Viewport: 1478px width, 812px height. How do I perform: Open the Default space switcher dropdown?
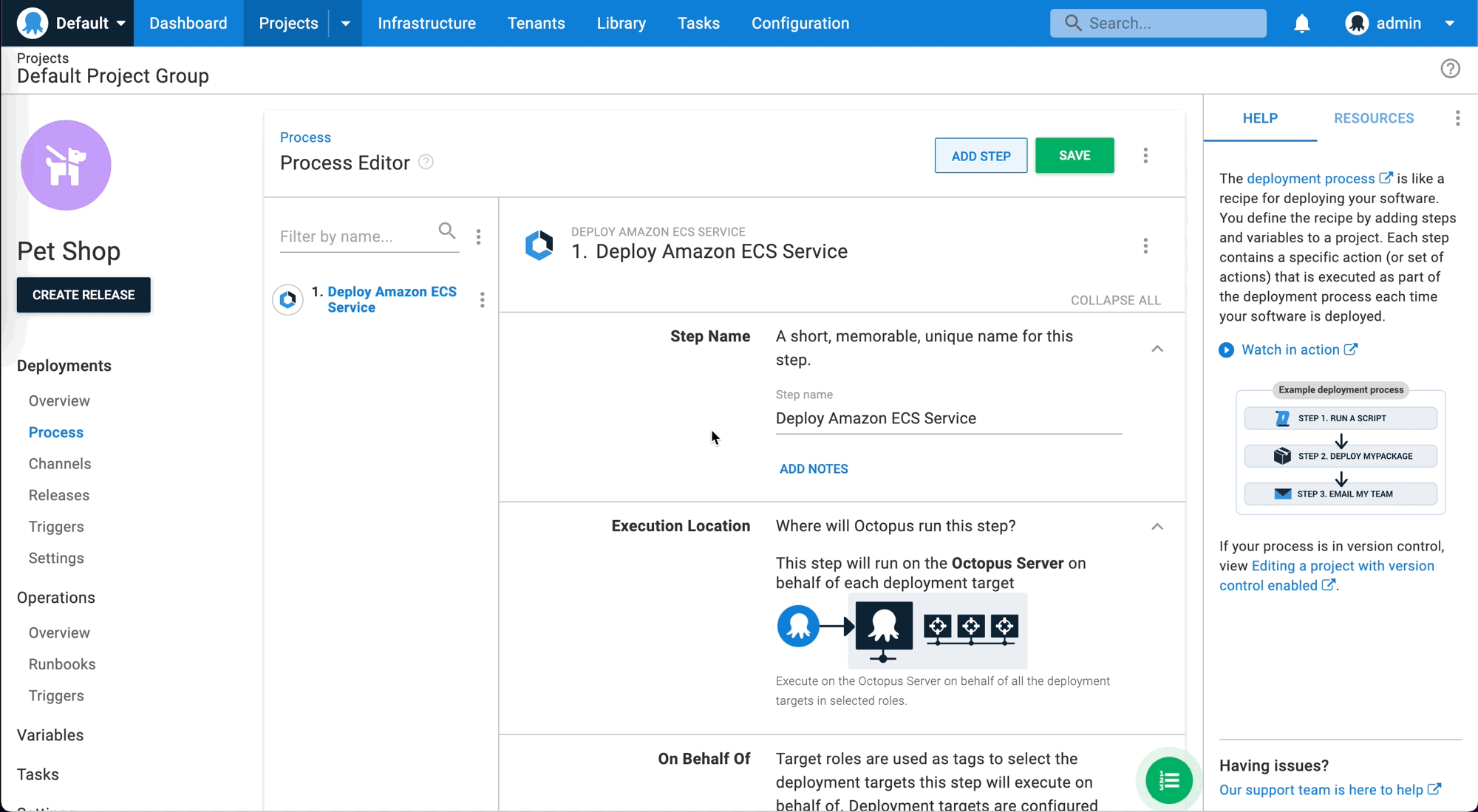[91, 23]
